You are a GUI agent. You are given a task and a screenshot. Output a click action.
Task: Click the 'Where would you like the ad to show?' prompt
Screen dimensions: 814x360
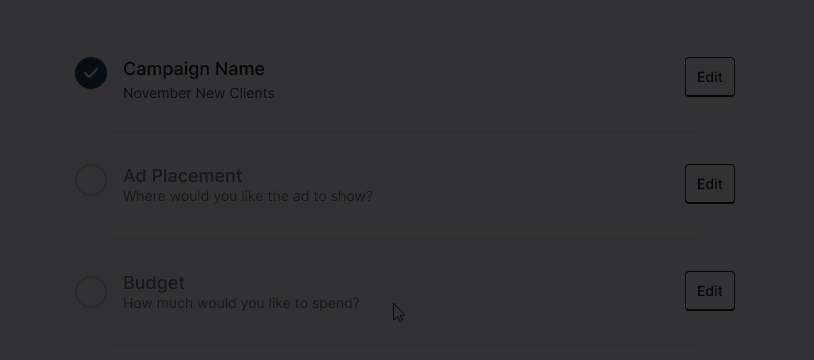tap(248, 196)
